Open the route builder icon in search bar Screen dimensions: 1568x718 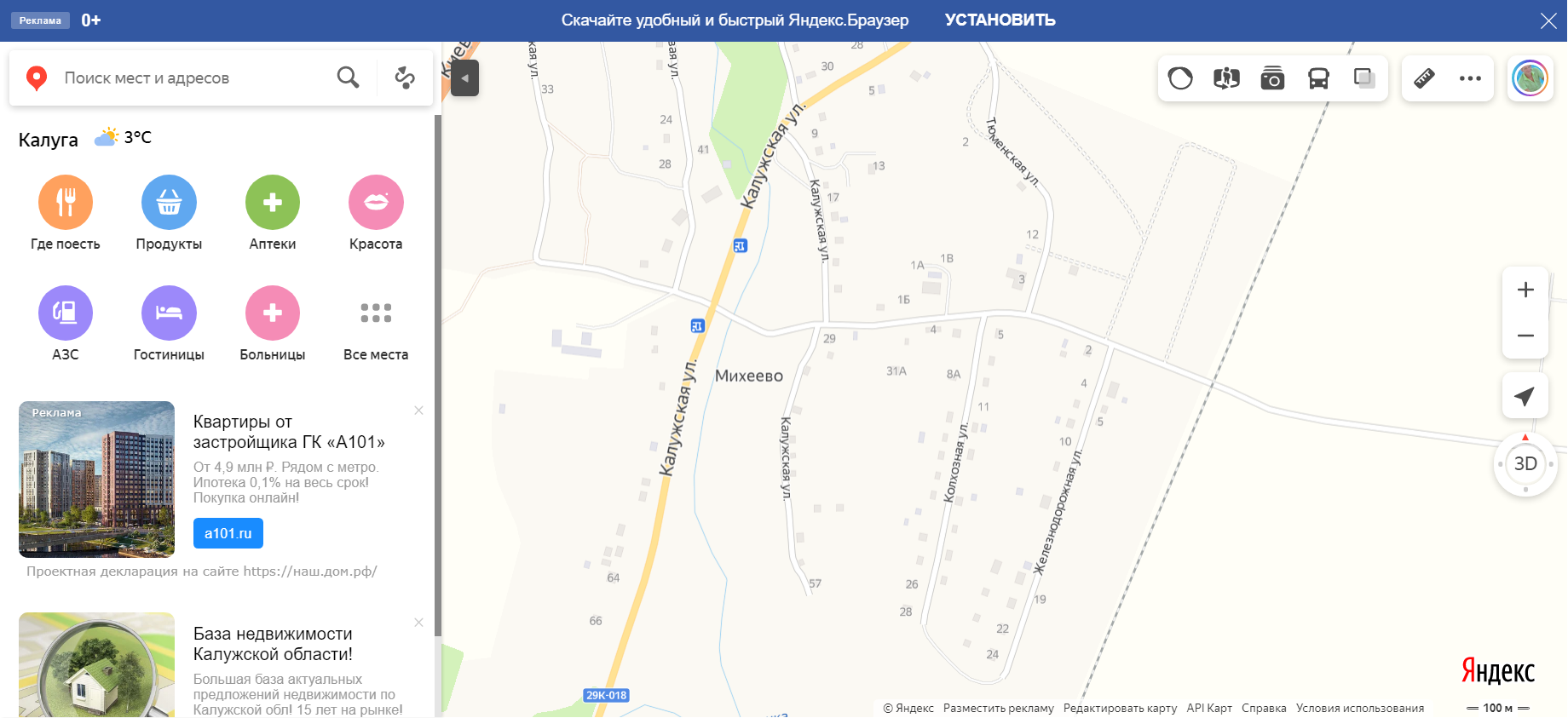(x=405, y=78)
